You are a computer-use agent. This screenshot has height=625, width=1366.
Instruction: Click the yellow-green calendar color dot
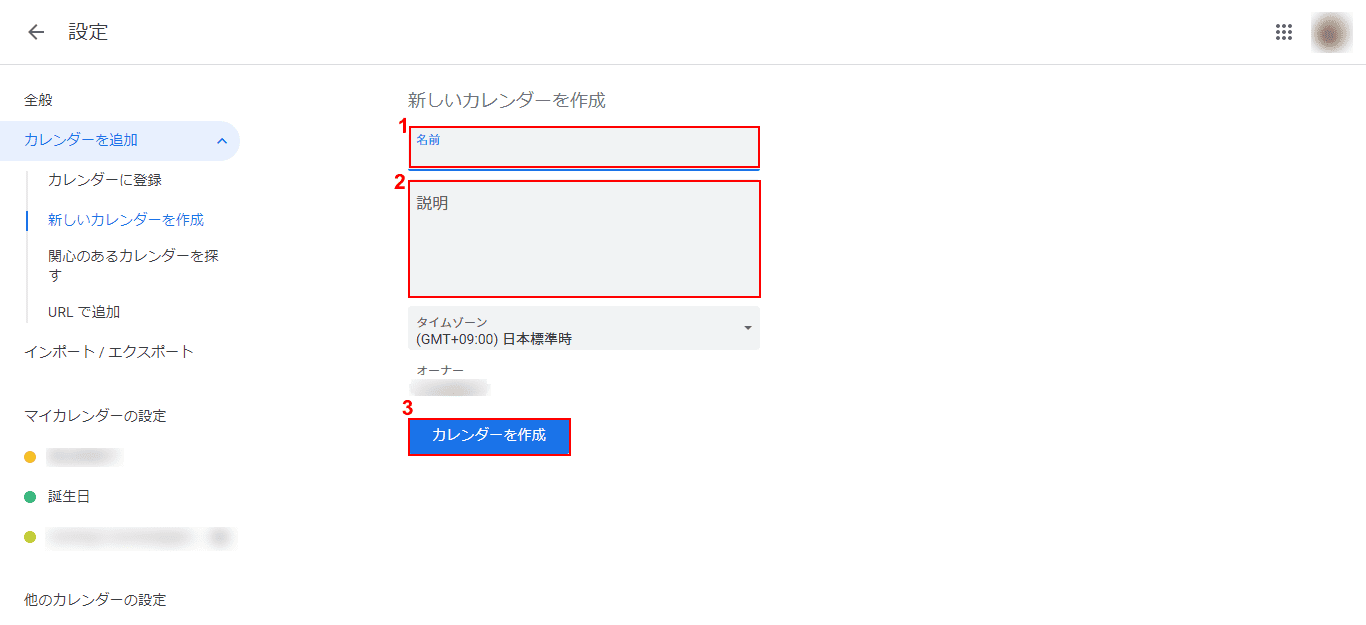pyautogui.click(x=30, y=537)
